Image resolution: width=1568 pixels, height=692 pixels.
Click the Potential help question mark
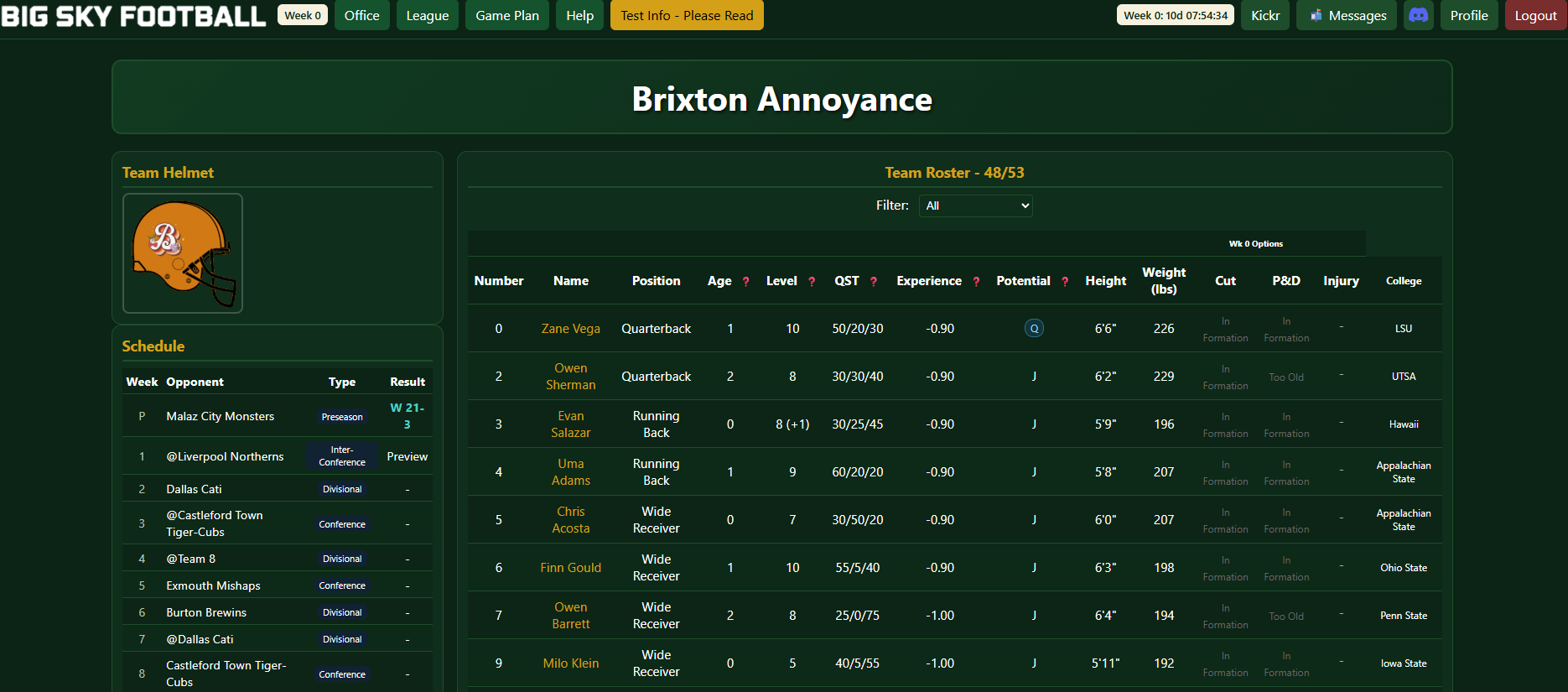[x=1065, y=282]
